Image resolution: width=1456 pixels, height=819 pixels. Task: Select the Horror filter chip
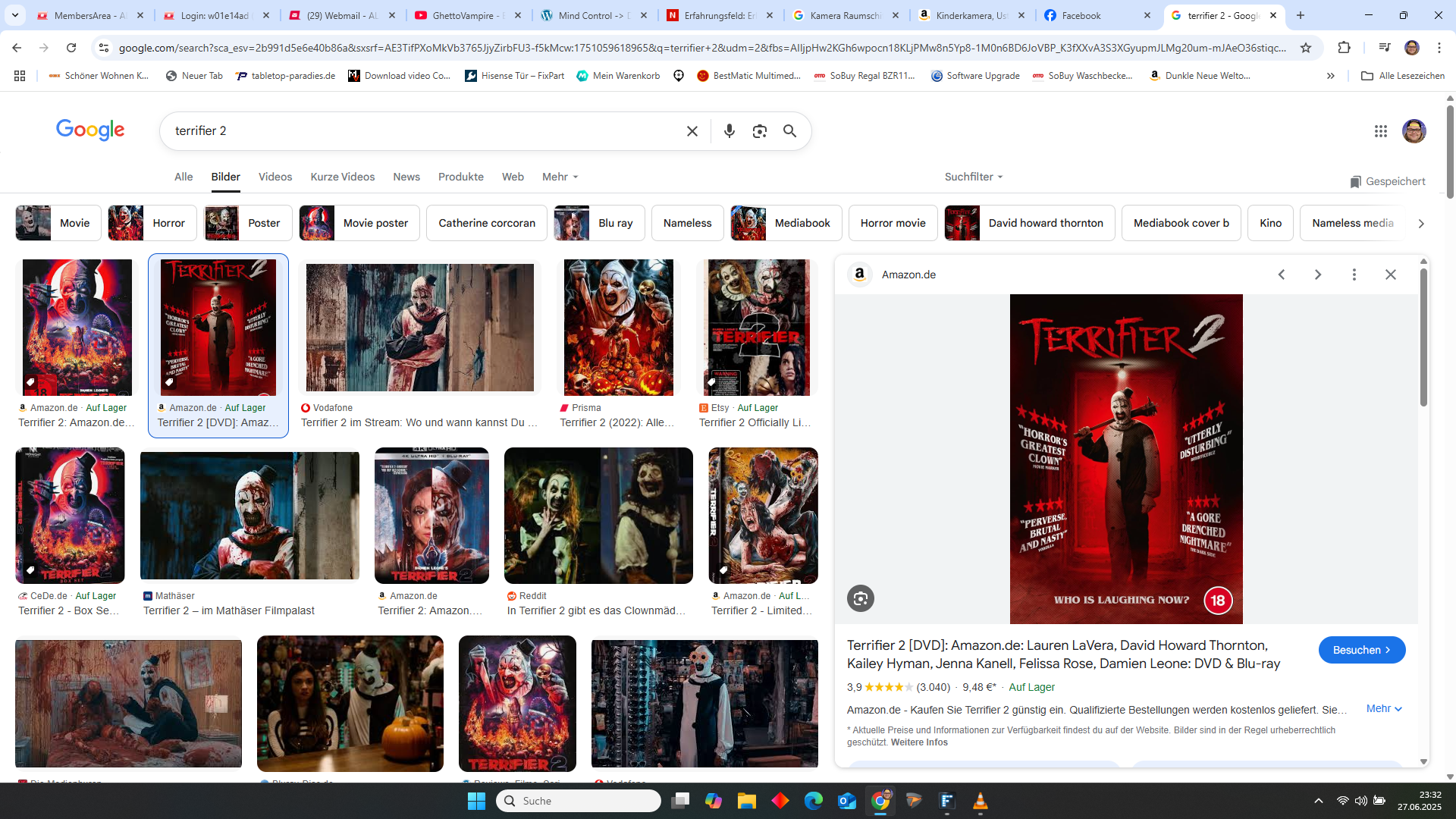pos(152,223)
